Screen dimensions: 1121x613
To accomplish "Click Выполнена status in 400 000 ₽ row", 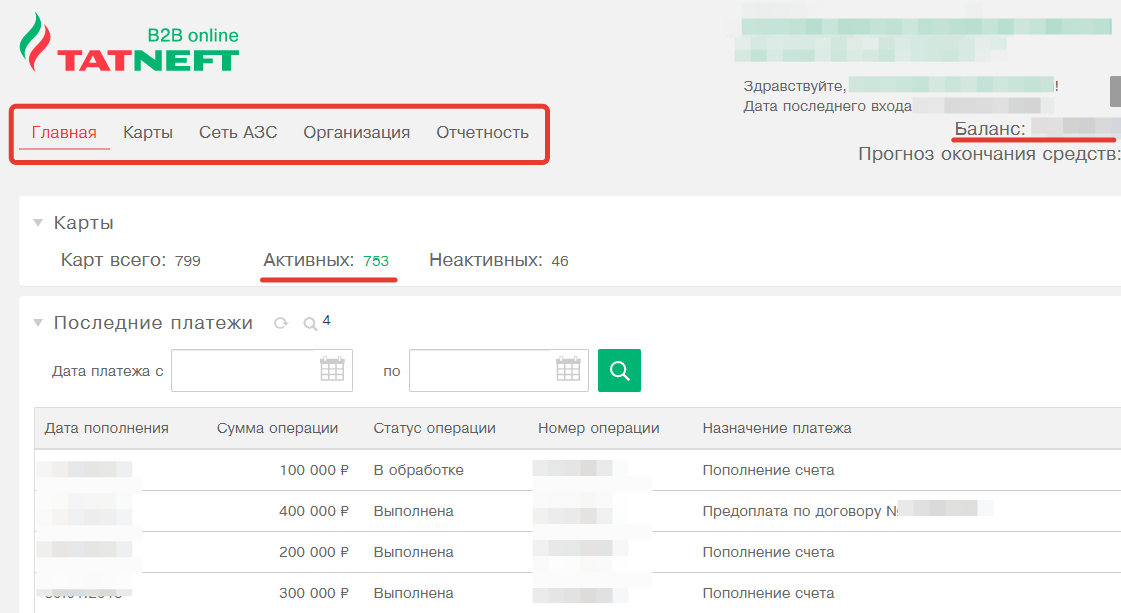I will pos(413,511).
